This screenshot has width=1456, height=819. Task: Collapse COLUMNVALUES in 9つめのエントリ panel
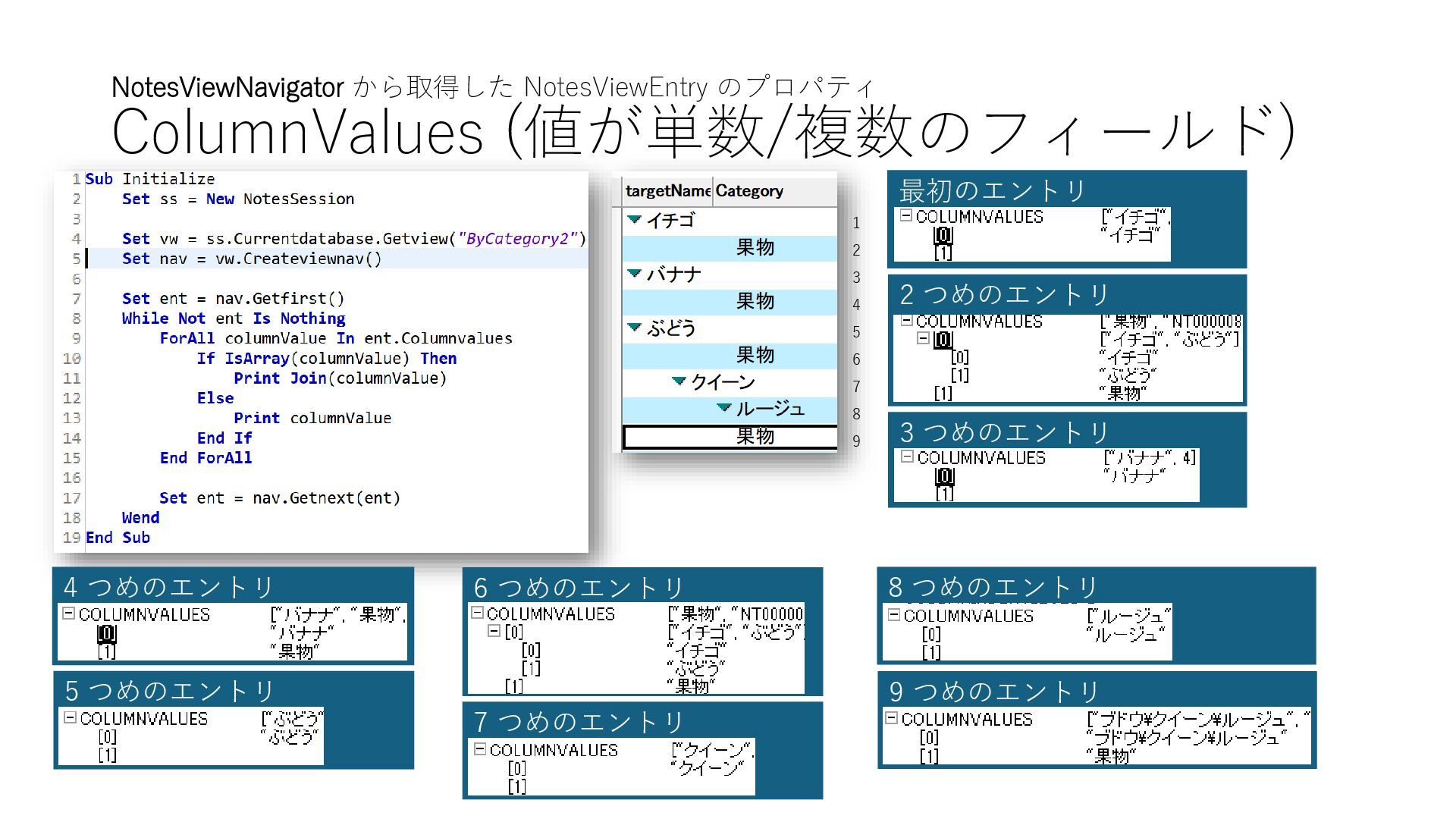(892, 718)
